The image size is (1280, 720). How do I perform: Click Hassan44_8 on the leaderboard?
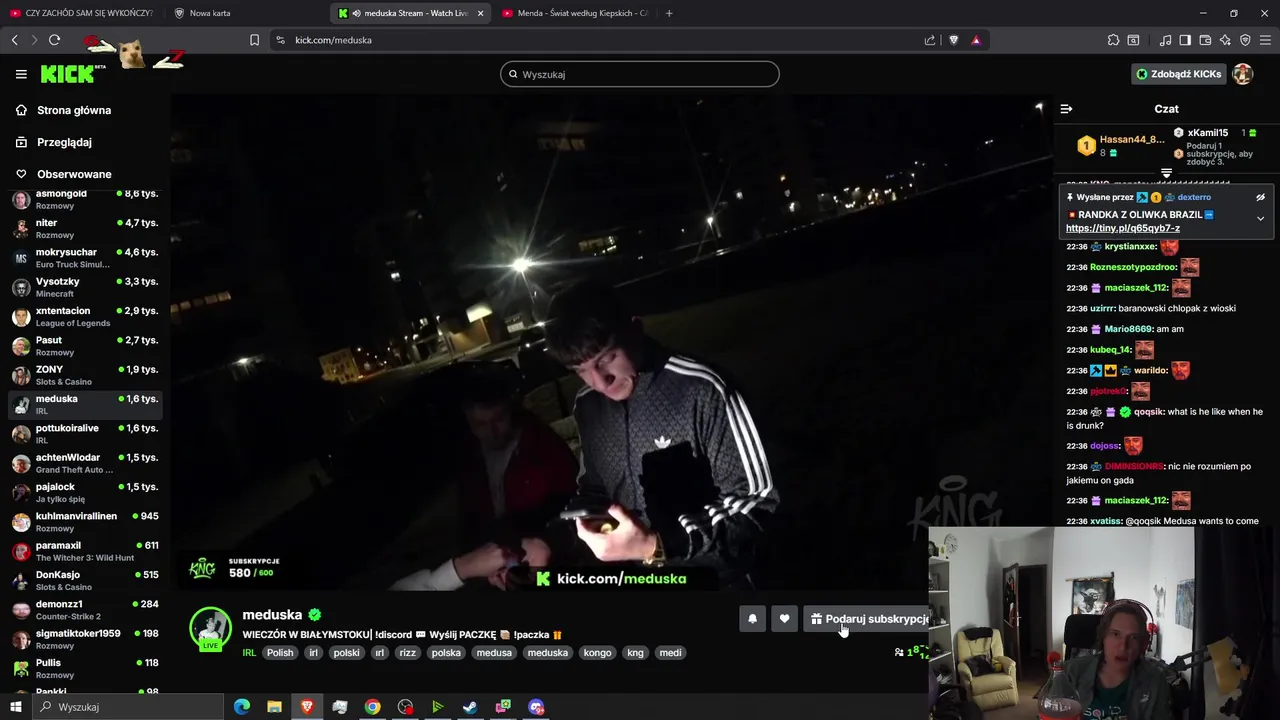pyautogui.click(x=1132, y=139)
